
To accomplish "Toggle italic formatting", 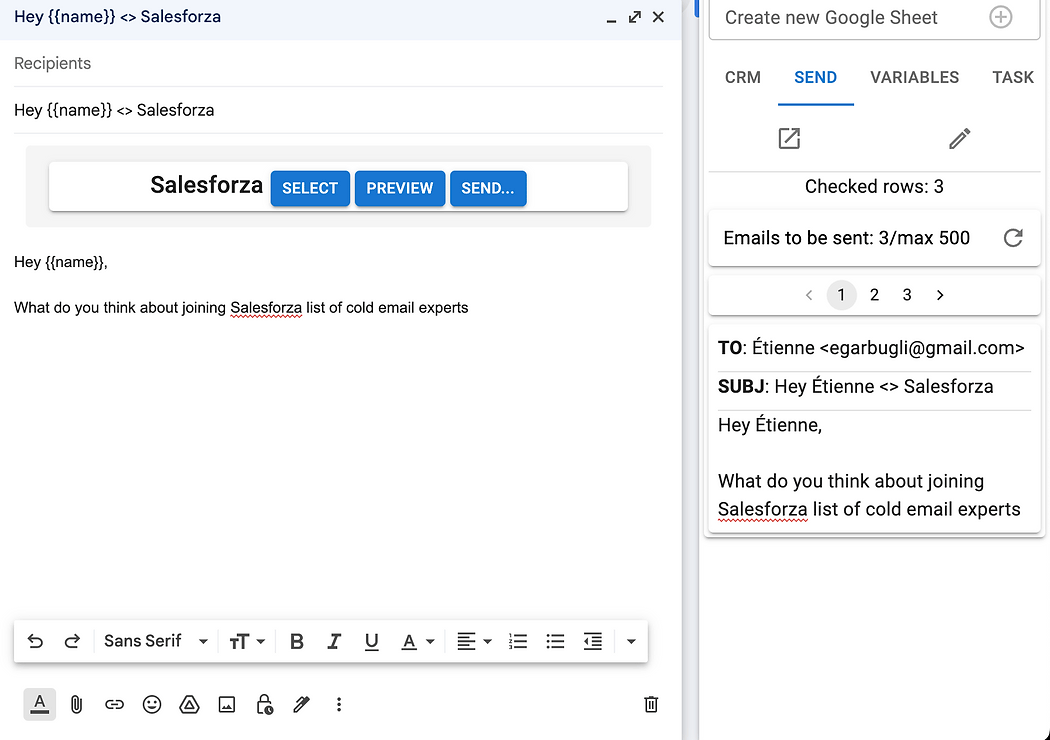I will (x=334, y=642).
